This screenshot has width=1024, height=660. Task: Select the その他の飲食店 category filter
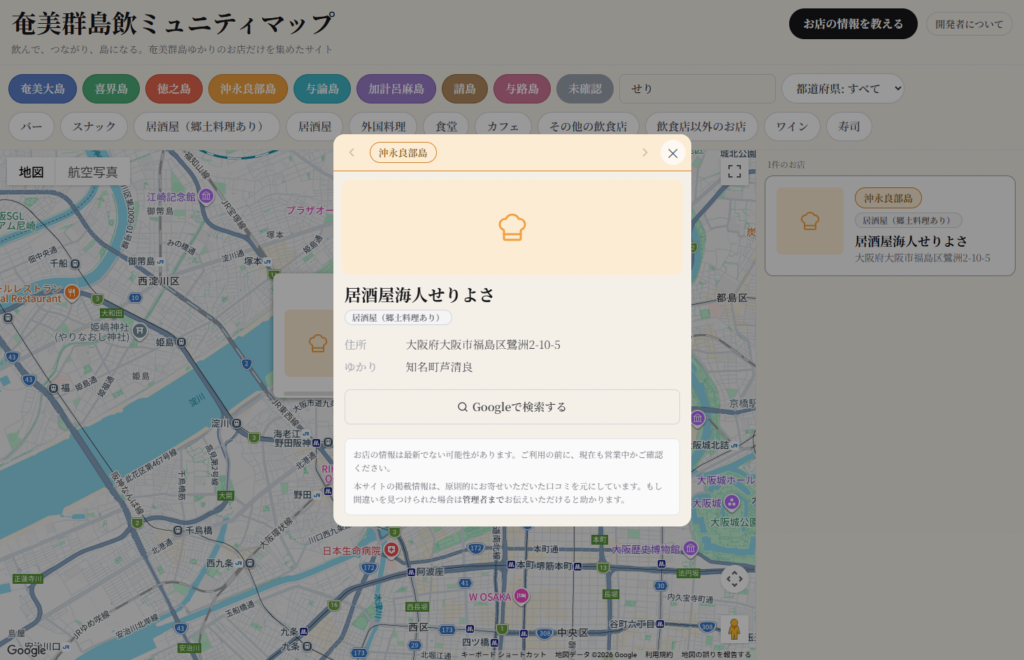coord(588,127)
